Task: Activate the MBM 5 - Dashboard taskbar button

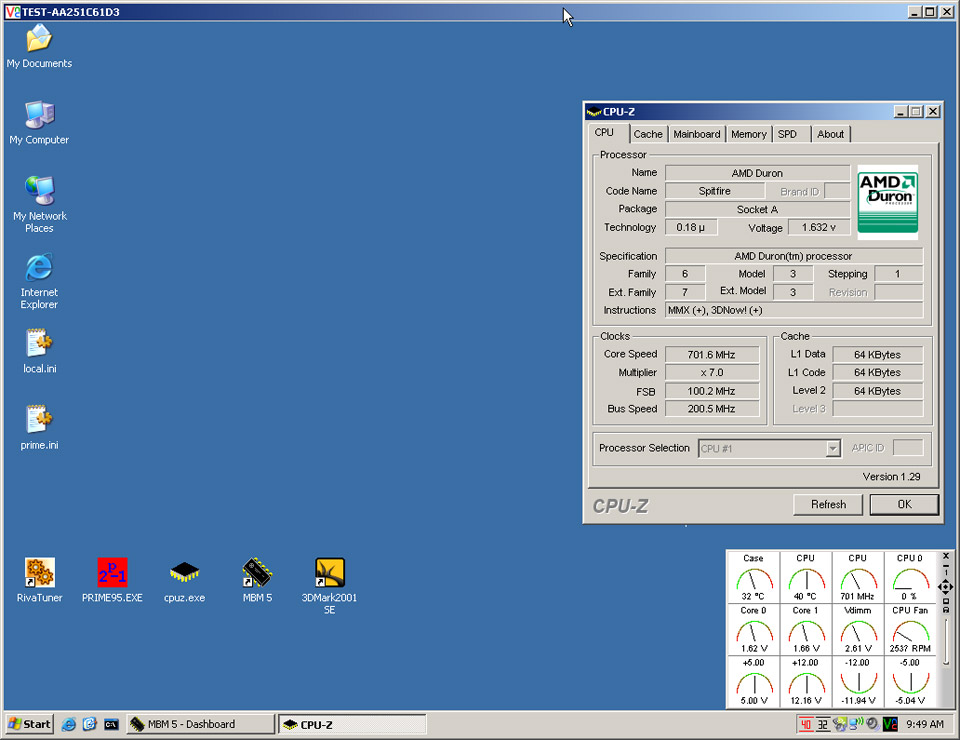Action: 201,724
